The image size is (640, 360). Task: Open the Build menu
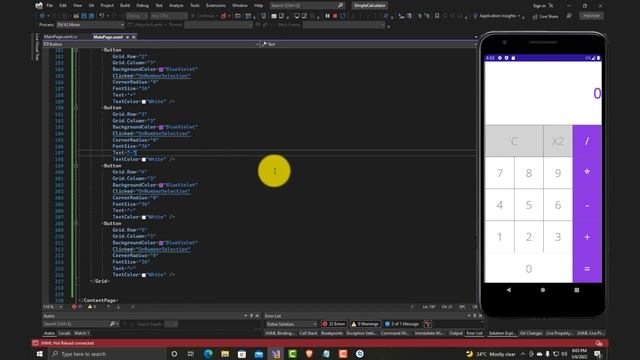(125, 5)
